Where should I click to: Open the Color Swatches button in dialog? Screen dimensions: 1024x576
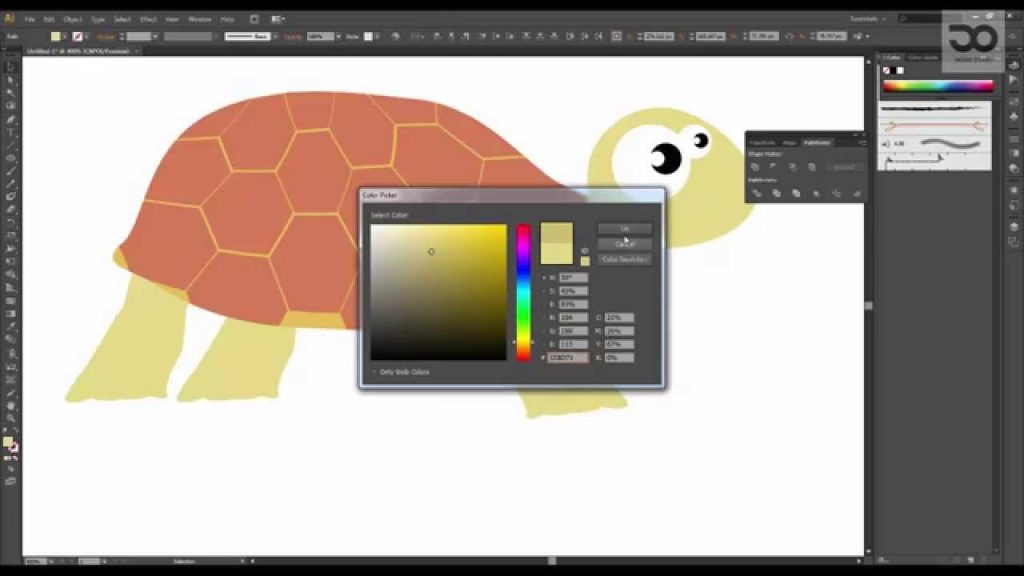625,260
